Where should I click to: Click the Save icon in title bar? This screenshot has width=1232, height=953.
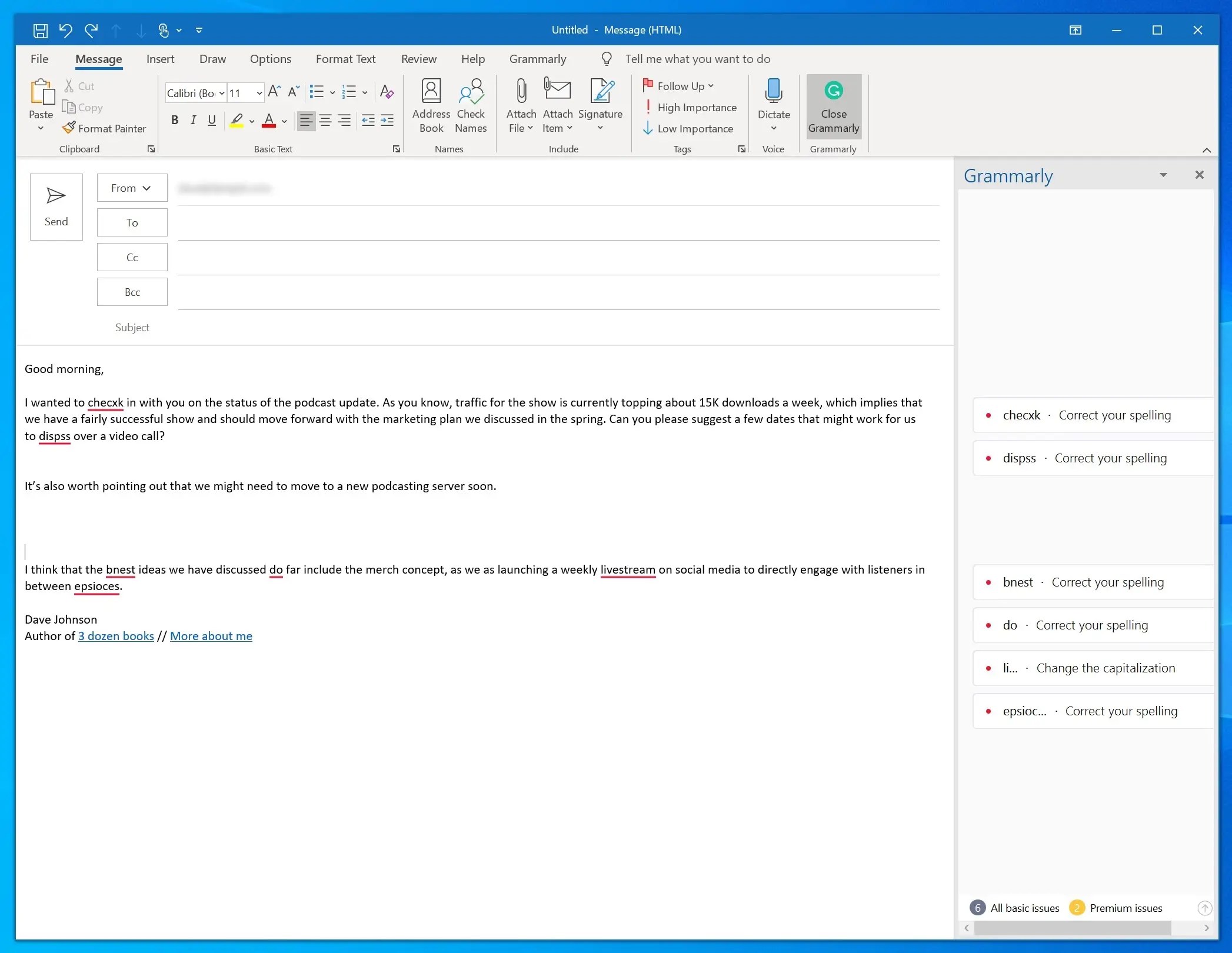(40, 30)
